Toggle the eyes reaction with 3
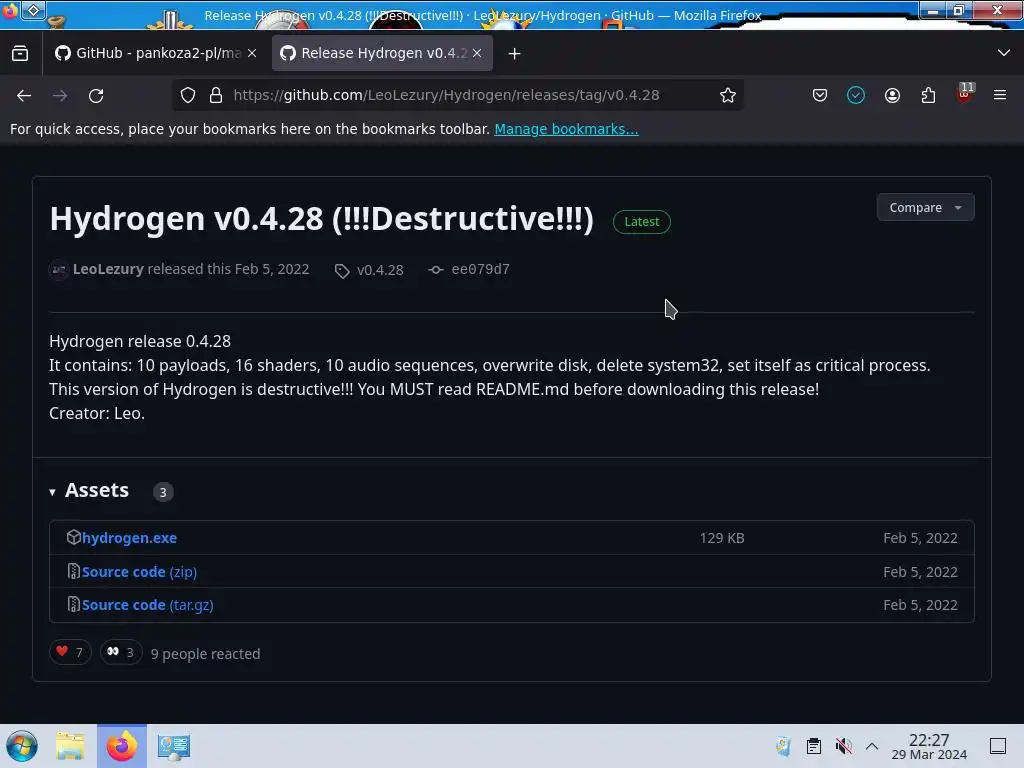This screenshot has height=768, width=1024. (x=121, y=652)
